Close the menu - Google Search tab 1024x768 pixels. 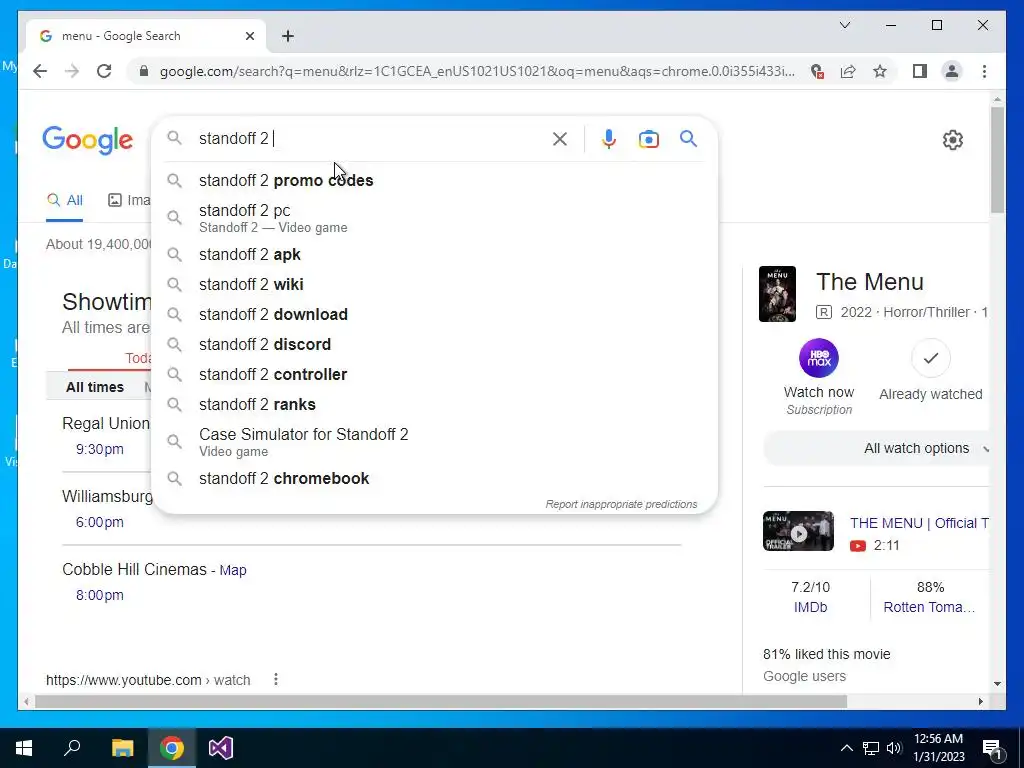[249, 36]
